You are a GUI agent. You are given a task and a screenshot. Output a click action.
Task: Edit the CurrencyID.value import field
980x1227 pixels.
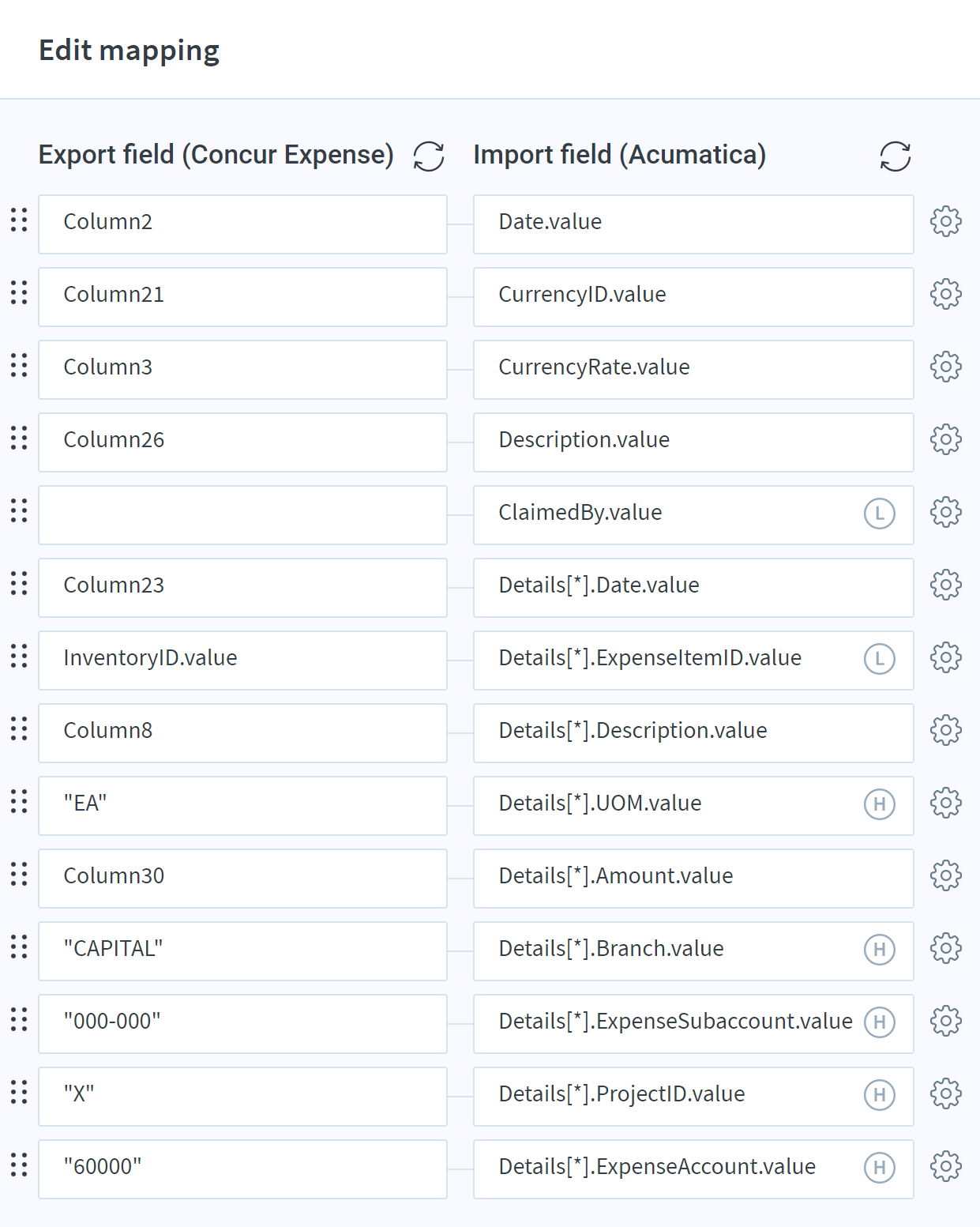click(693, 297)
